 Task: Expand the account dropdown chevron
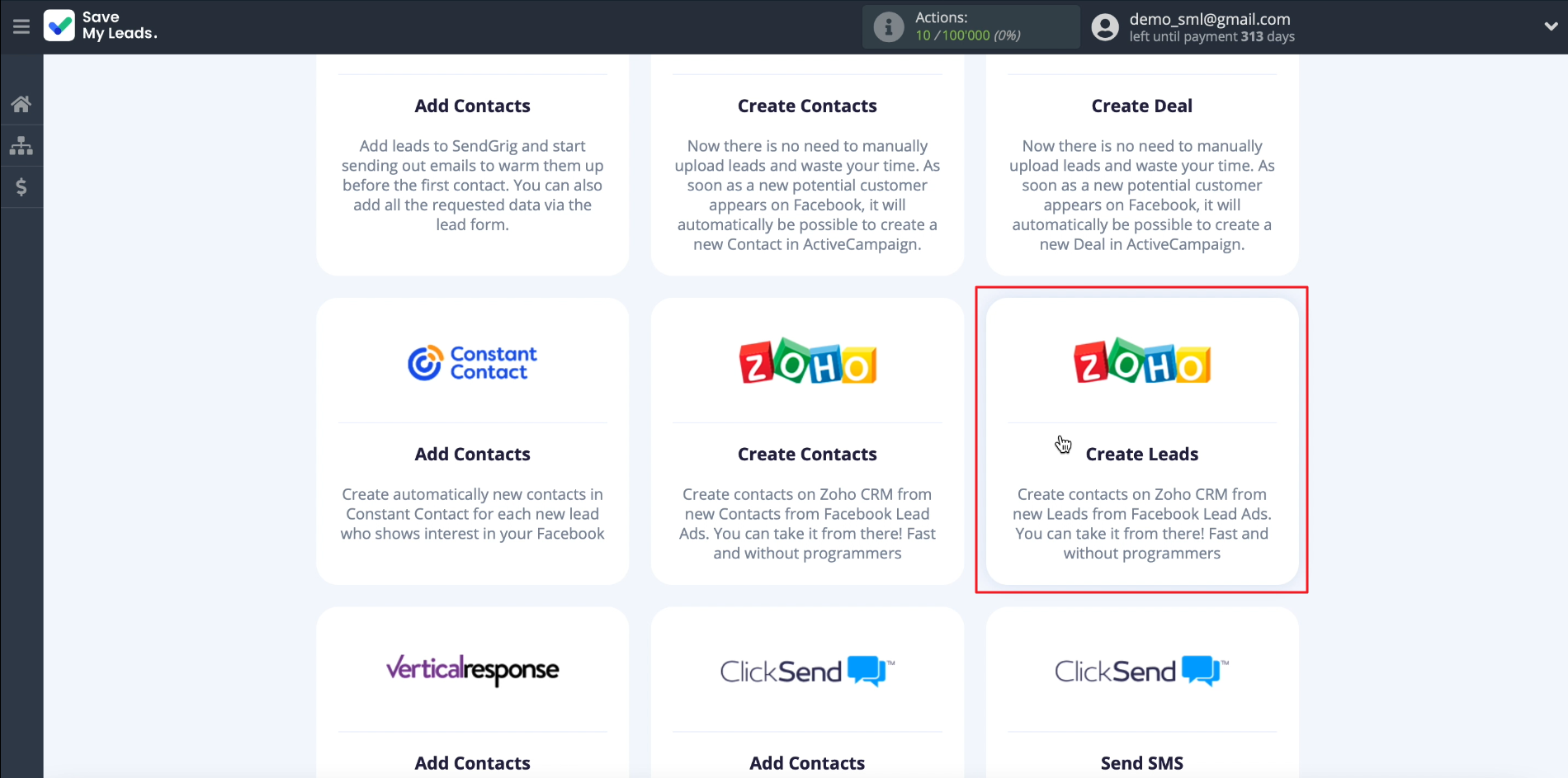pyautogui.click(x=1551, y=26)
